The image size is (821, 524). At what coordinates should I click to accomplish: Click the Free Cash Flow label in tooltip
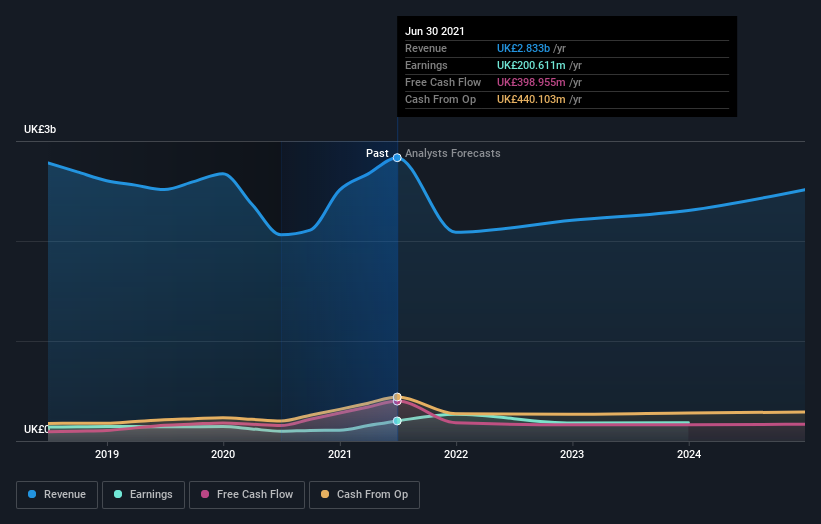[443, 82]
